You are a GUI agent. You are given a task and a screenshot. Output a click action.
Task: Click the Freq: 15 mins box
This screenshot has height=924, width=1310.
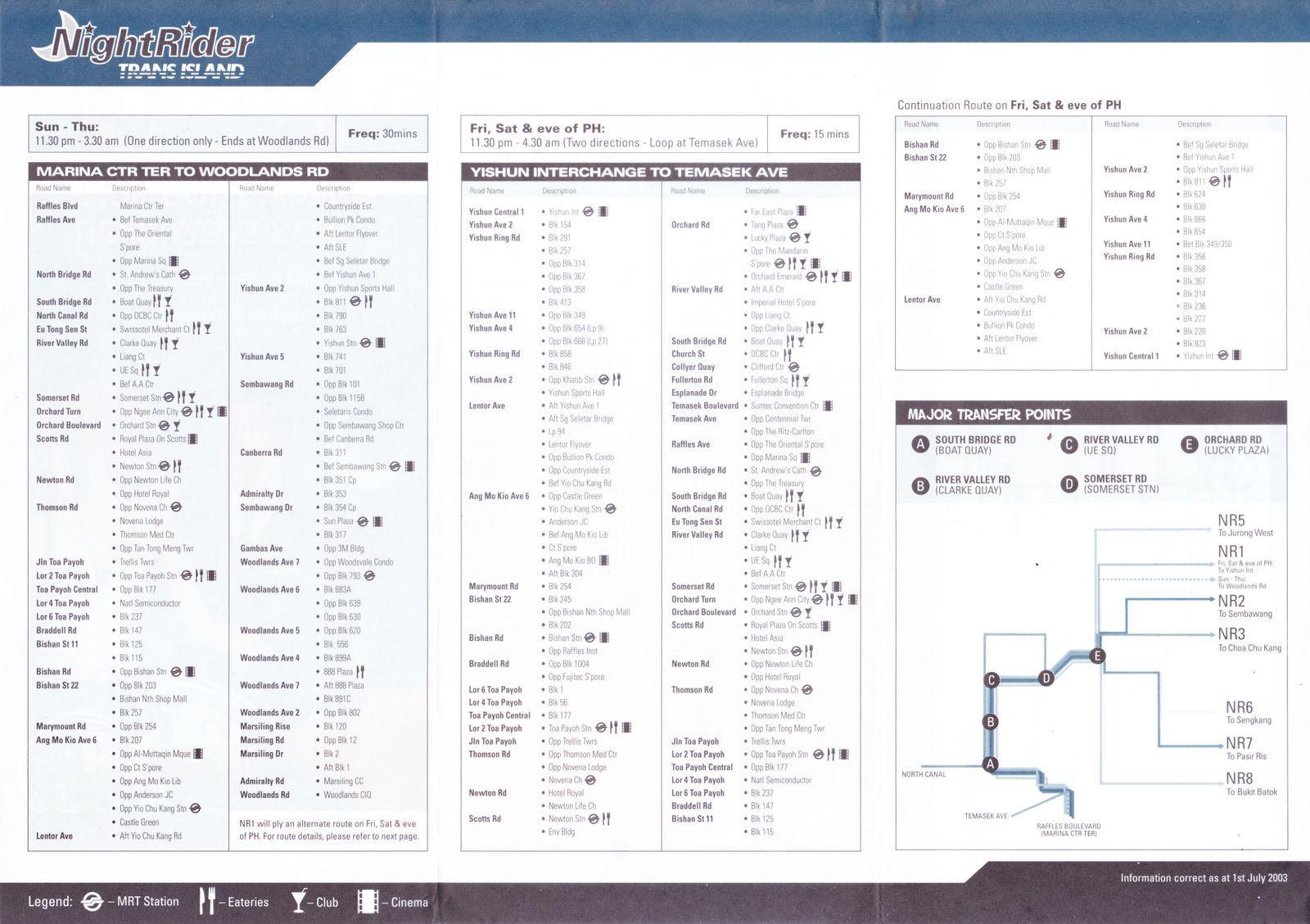coord(814,134)
